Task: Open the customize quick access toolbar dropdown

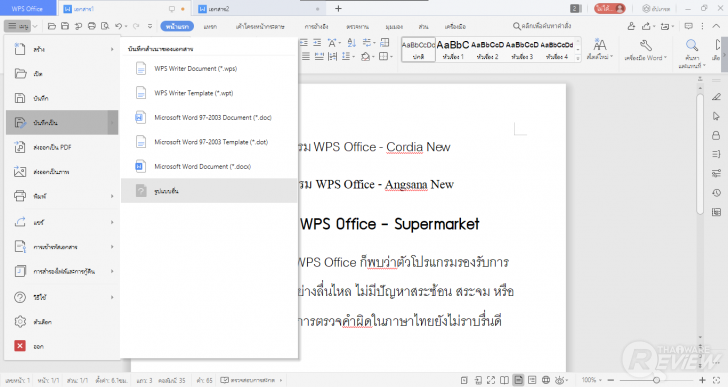Action: pyautogui.click(x=150, y=26)
